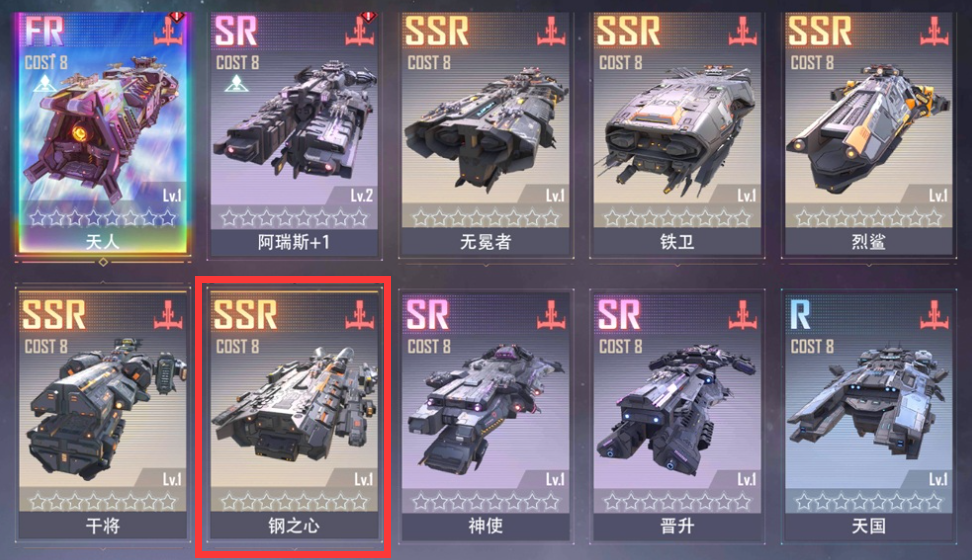This screenshot has width=972, height=560.
Task: Choose the 铁卫 ship card
Action: click(677, 135)
